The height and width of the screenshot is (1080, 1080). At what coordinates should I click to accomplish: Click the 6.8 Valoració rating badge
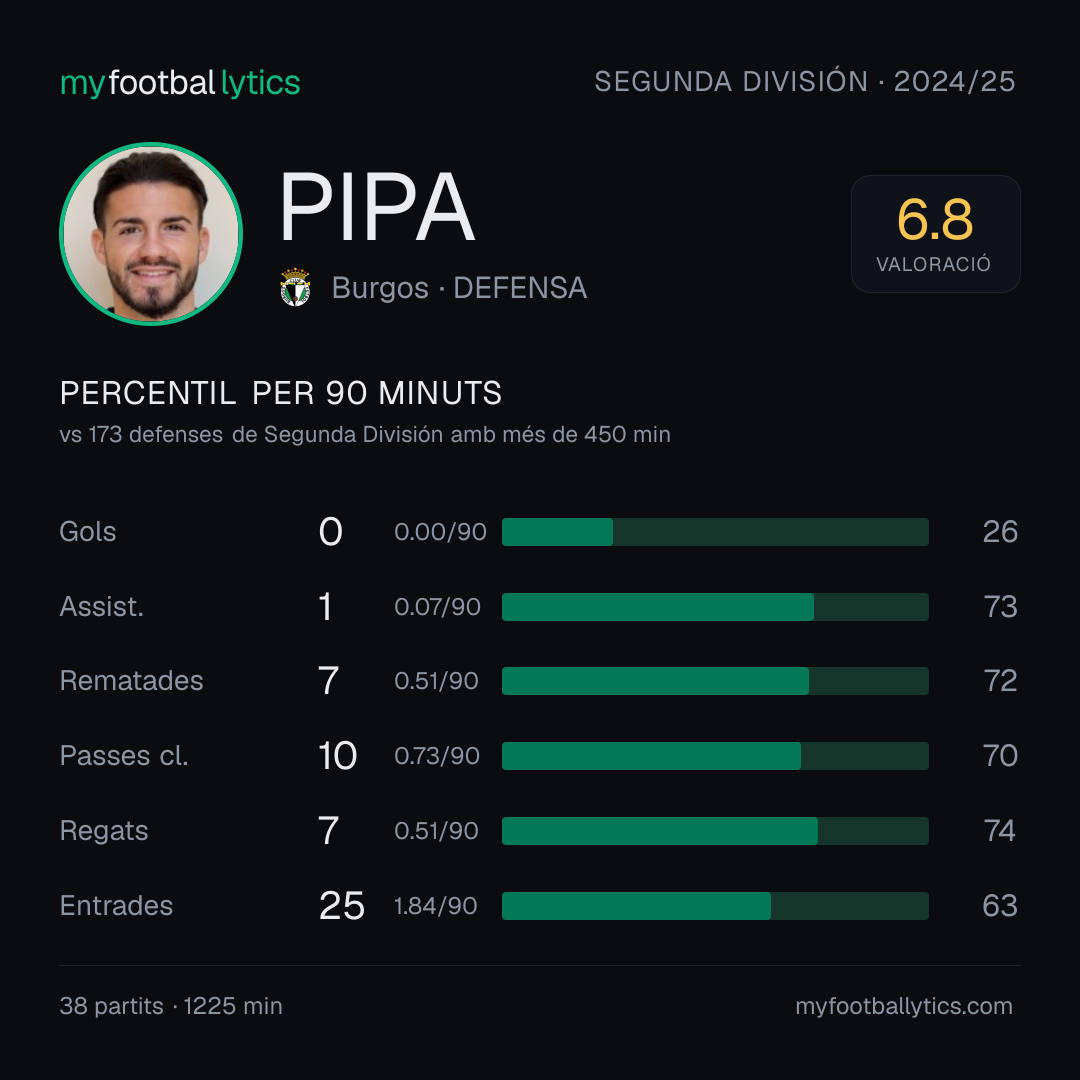pos(935,233)
